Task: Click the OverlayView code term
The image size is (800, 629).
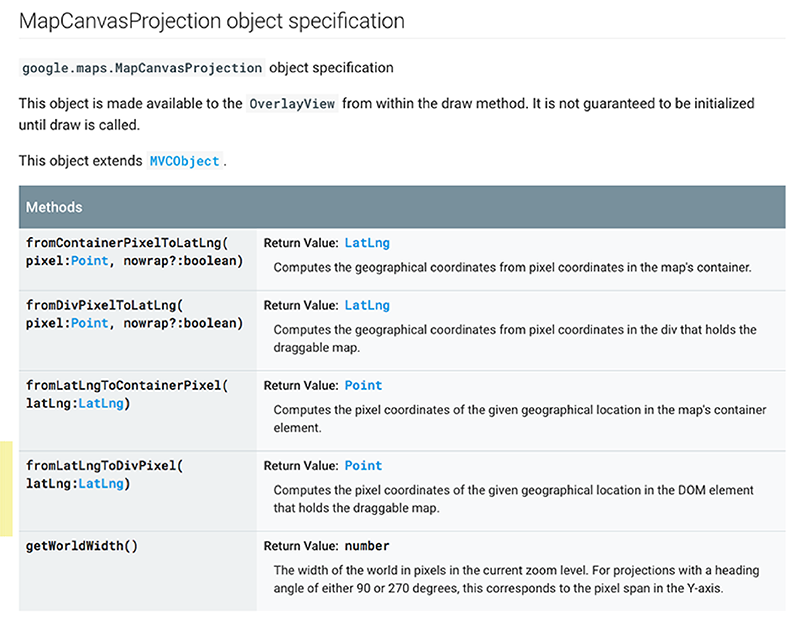Action: point(292,104)
